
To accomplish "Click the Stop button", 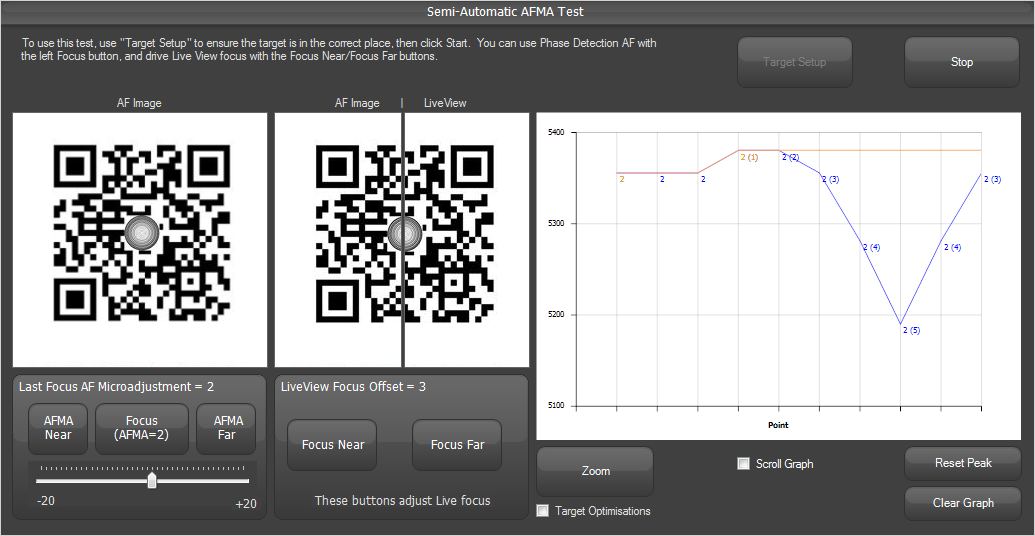I will pyautogui.click(x=961, y=62).
